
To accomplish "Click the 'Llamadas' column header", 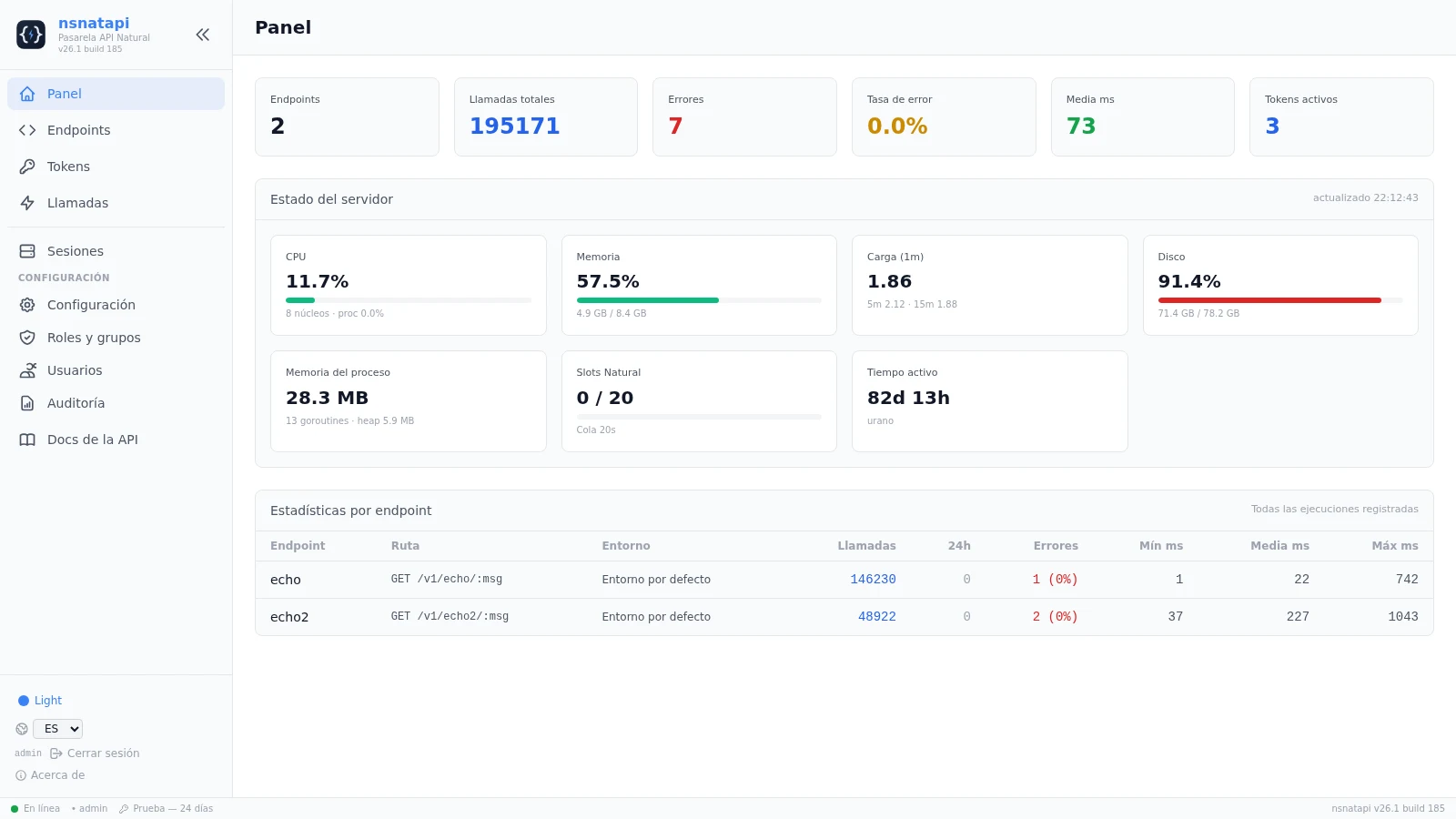I will point(866,546).
